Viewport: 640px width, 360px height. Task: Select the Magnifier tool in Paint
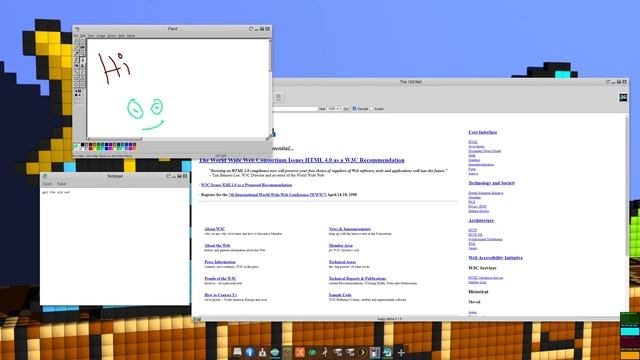click(82, 53)
